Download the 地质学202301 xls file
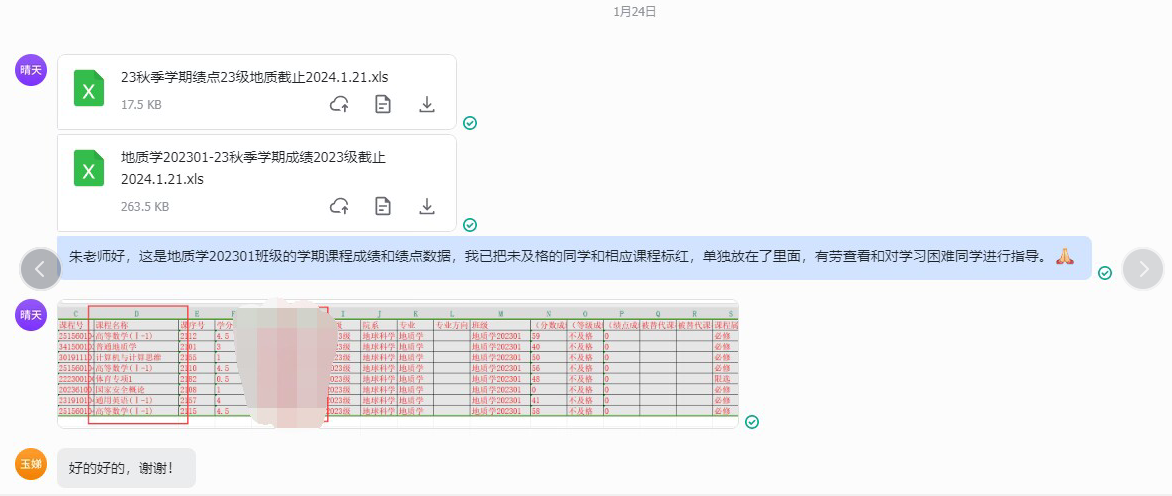Image resolution: width=1172 pixels, height=496 pixels. point(426,206)
